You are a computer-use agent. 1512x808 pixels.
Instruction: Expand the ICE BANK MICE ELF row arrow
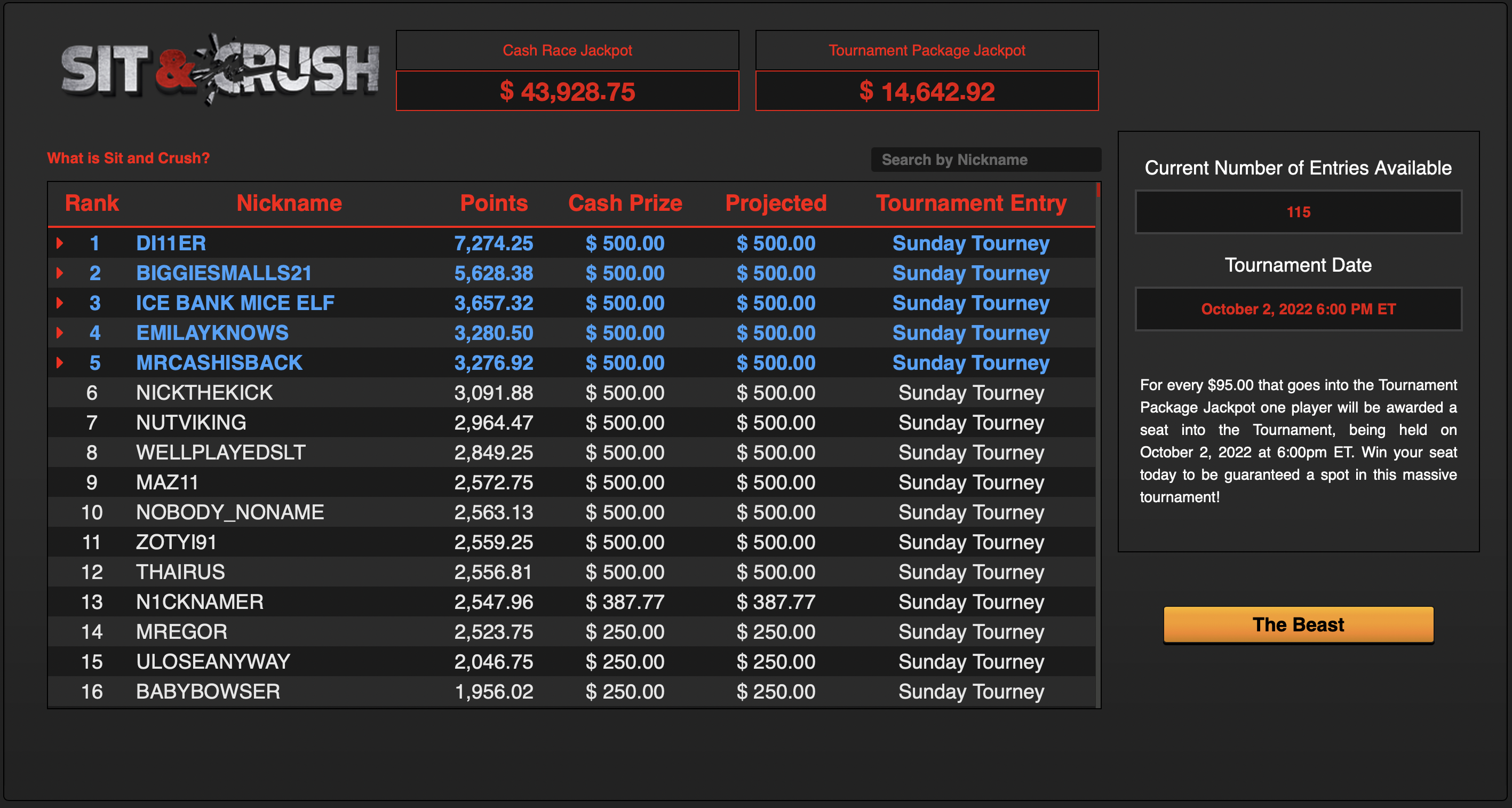[x=59, y=303]
